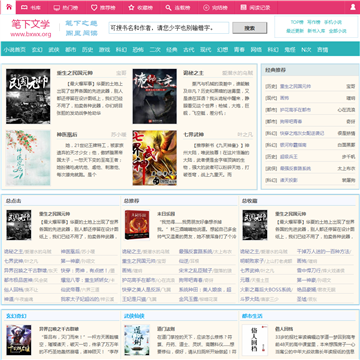
Task: Open the 连载榜 magnifier icon link
Action: coord(178,7)
